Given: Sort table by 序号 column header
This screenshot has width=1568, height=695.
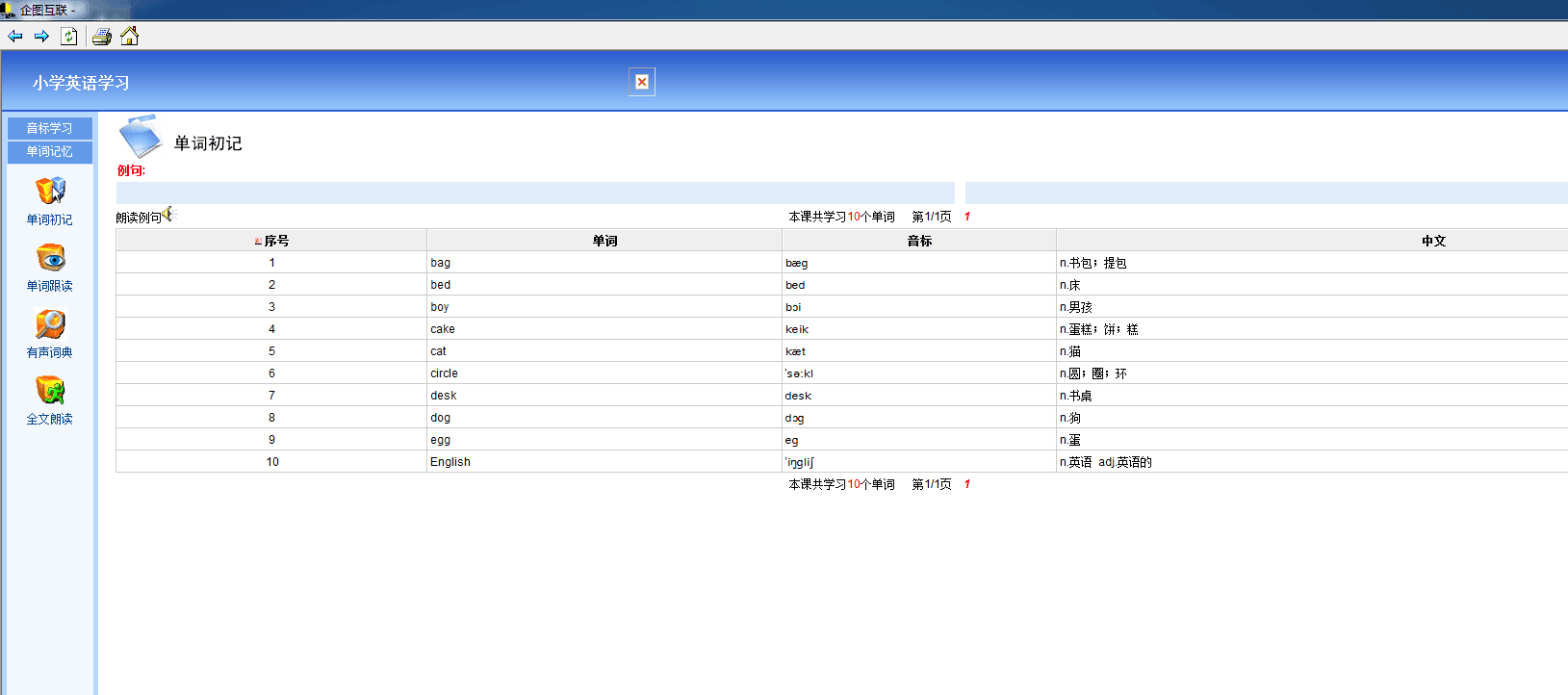Looking at the screenshot, I should click(276, 241).
